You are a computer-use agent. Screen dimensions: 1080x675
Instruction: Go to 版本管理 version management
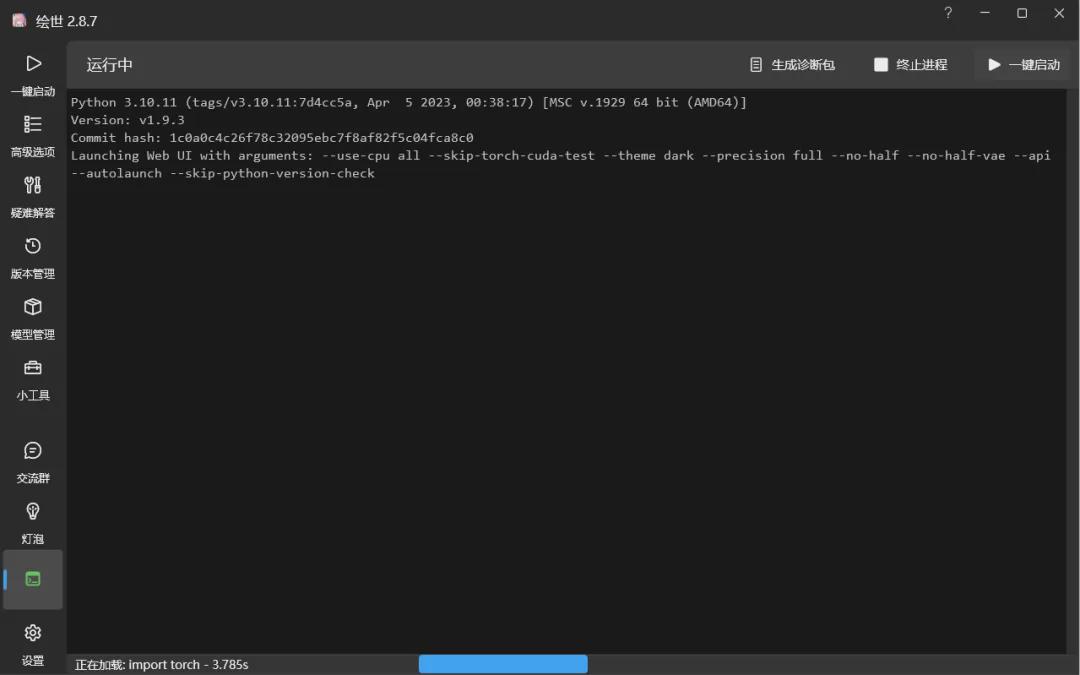point(33,248)
